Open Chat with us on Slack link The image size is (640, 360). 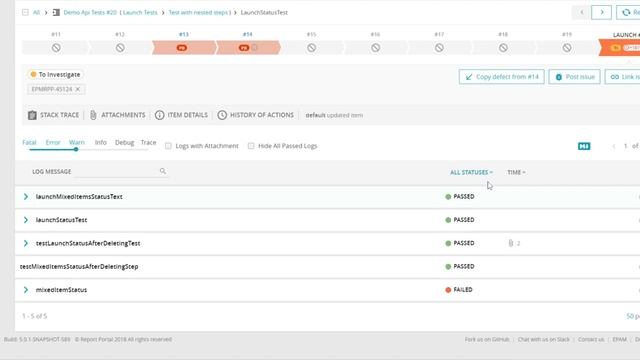(544, 339)
